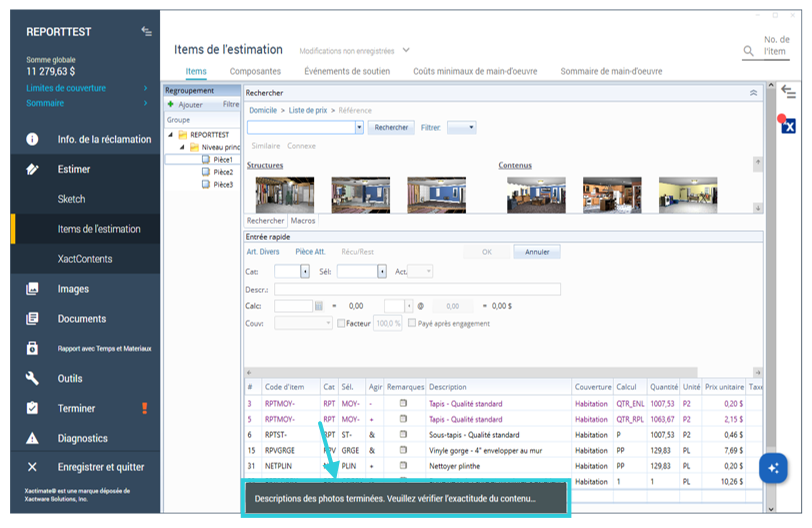Switch to the Composantes tab

point(255,71)
